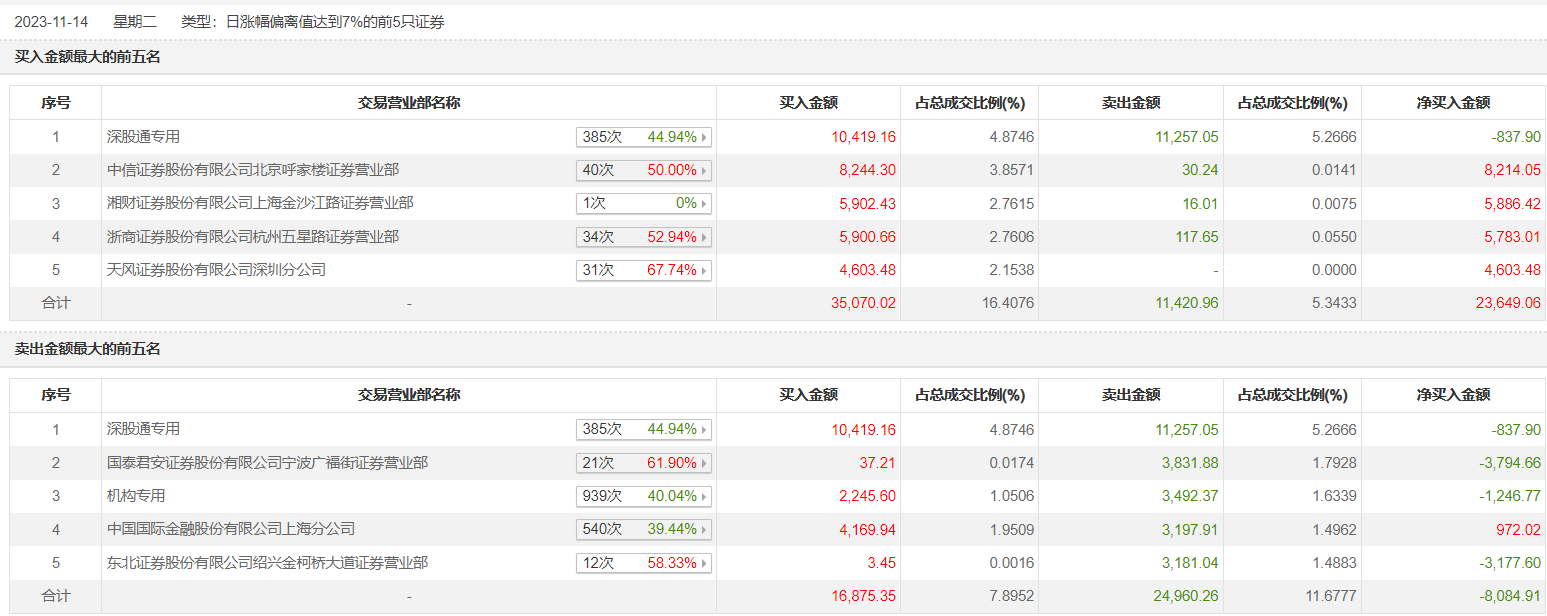Open 中国国际金融上海分公司 link
The image size is (1547, 616).
(x=231, y=529)
